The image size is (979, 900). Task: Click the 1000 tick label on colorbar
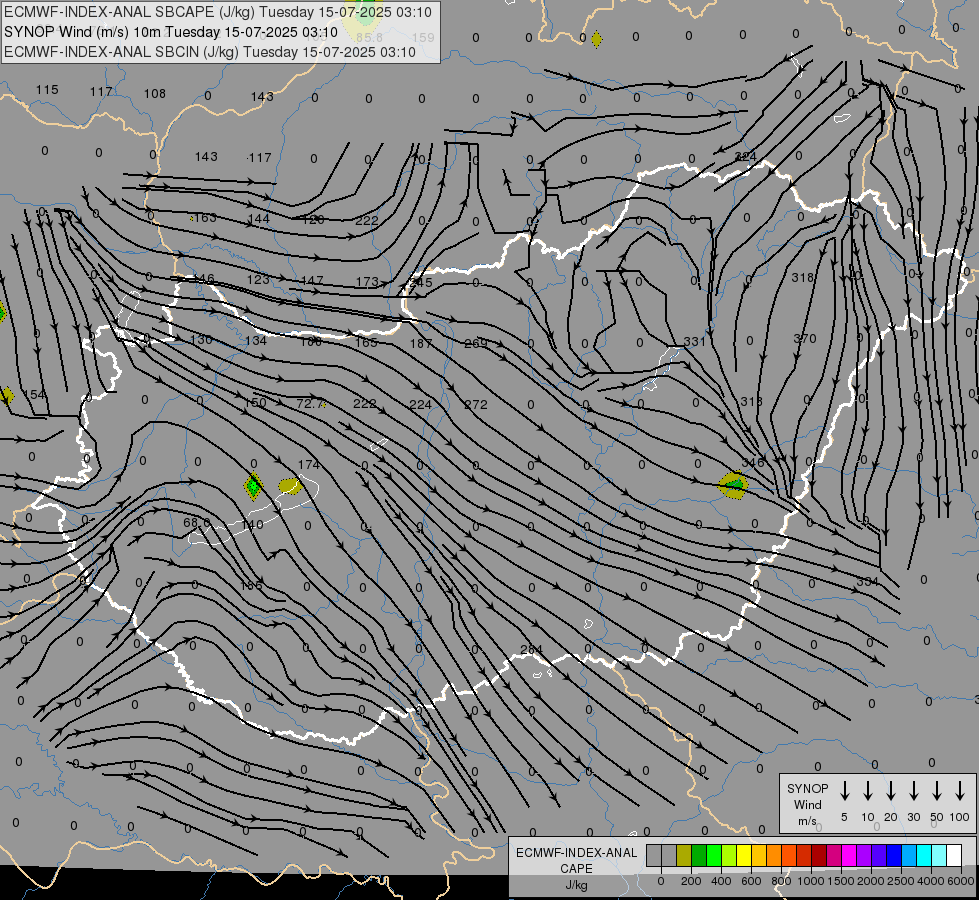[x=810, y=881]
